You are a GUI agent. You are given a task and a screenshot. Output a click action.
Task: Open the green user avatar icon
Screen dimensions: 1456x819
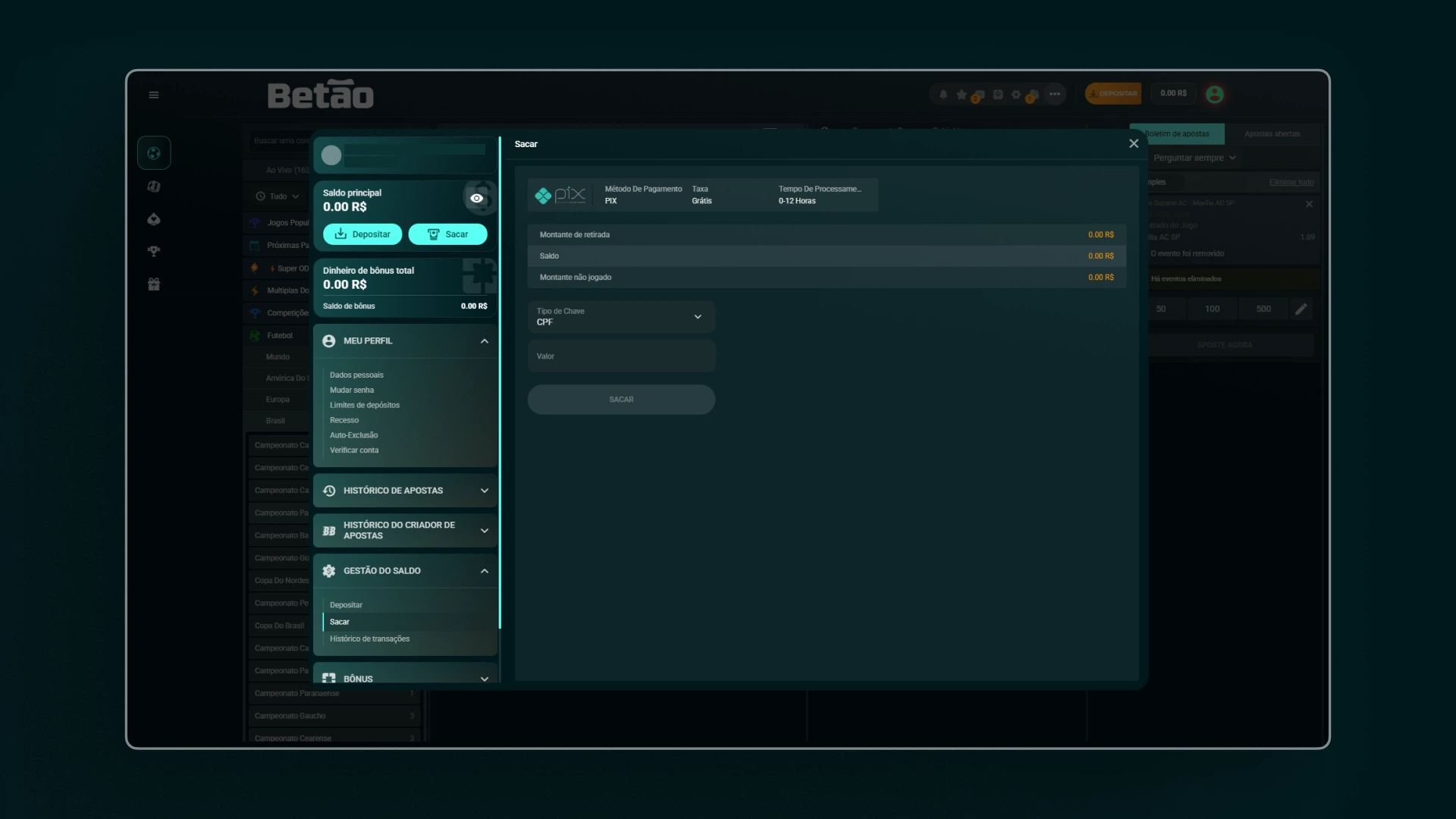pyautogui.click(x=1214, y=94)
